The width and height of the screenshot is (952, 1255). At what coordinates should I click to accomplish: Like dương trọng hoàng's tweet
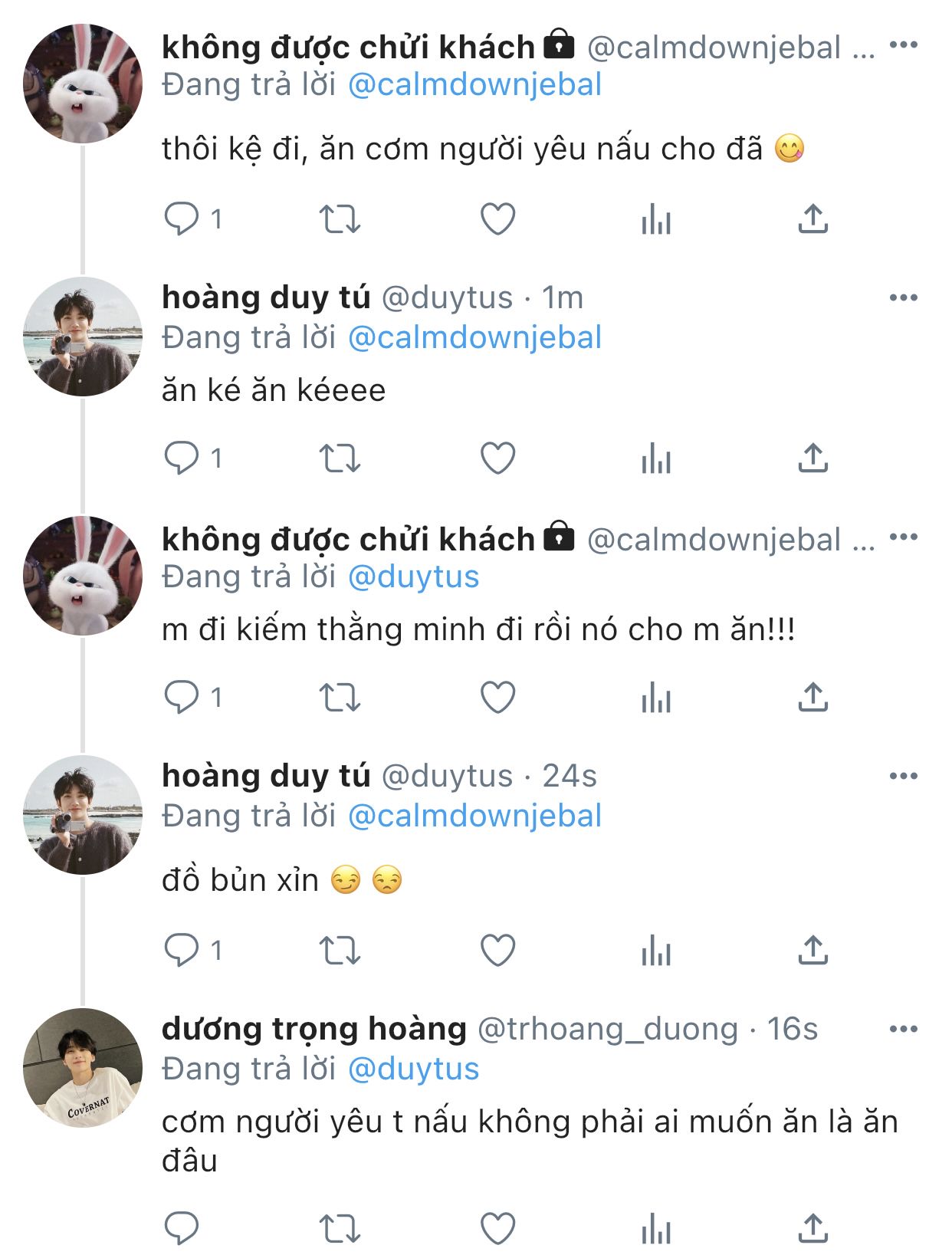[497, 1228]
